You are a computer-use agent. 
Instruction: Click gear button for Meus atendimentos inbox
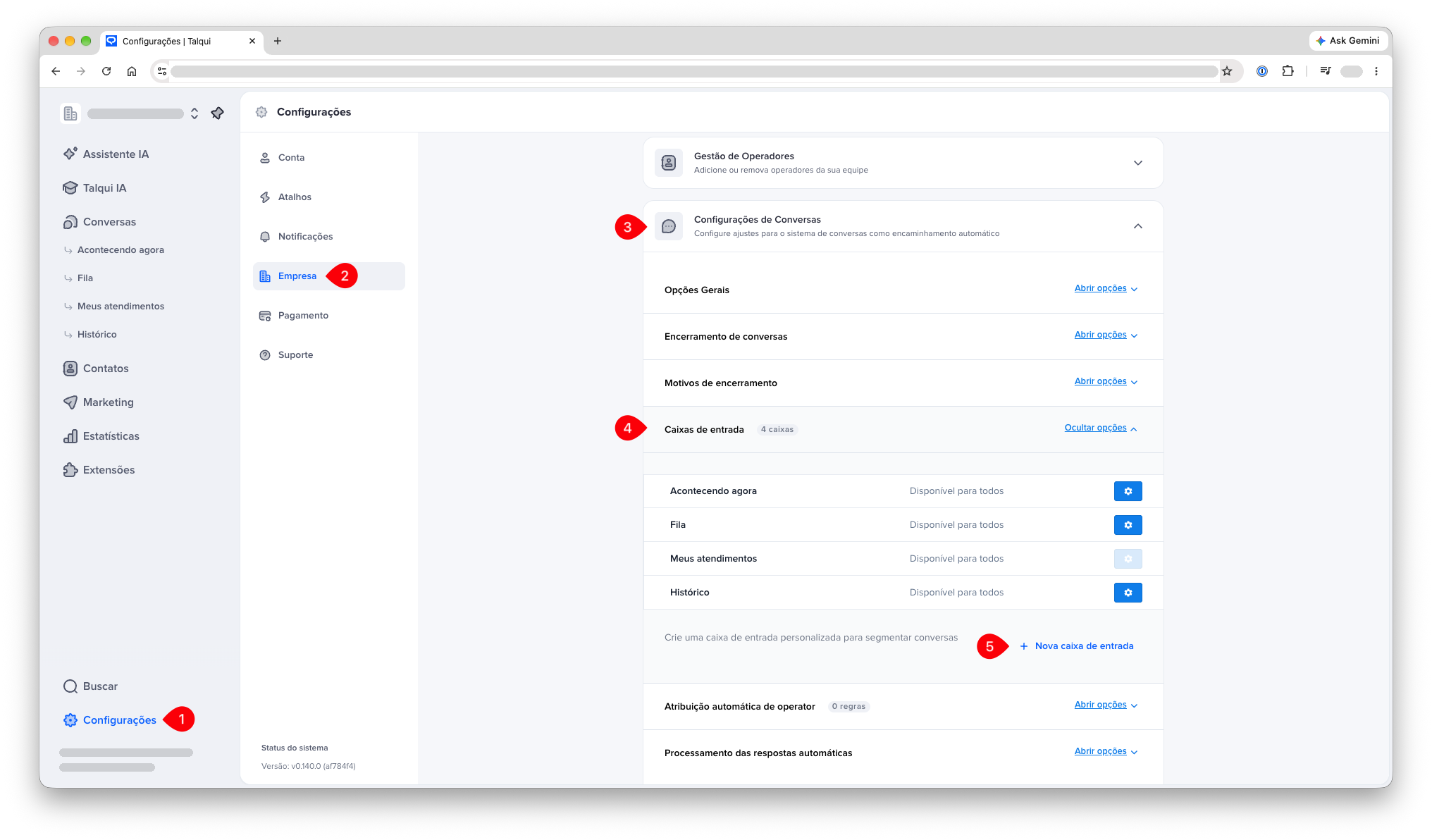pyautogui.click(x=1128, y=559)
